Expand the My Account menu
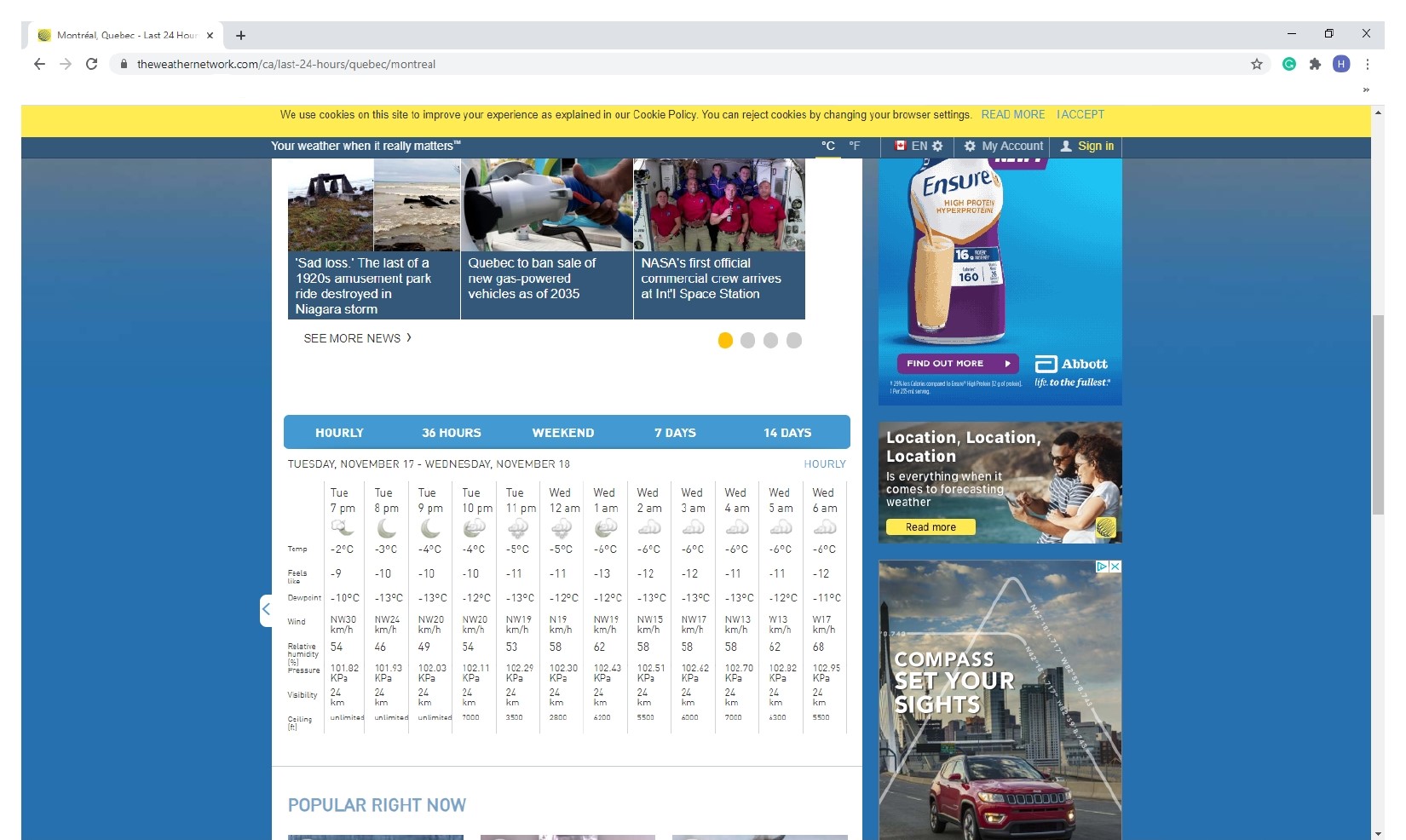 click(1003, 146)
